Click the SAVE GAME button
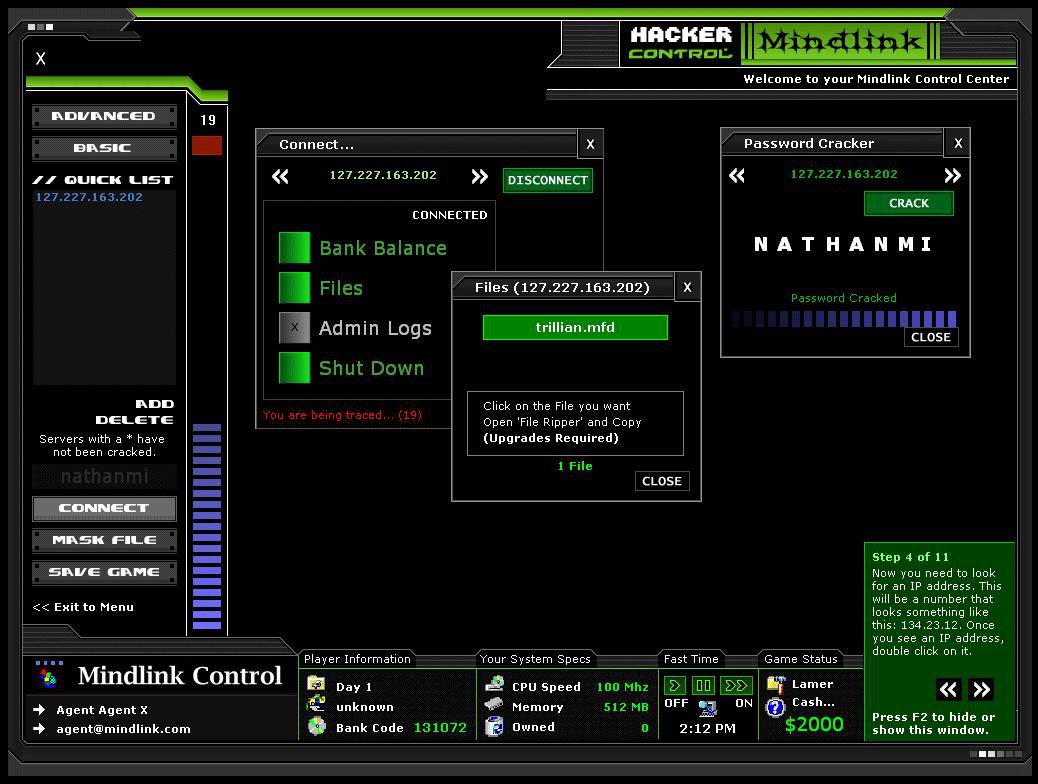Screen dimensions: 1038x784 [104, 571]
